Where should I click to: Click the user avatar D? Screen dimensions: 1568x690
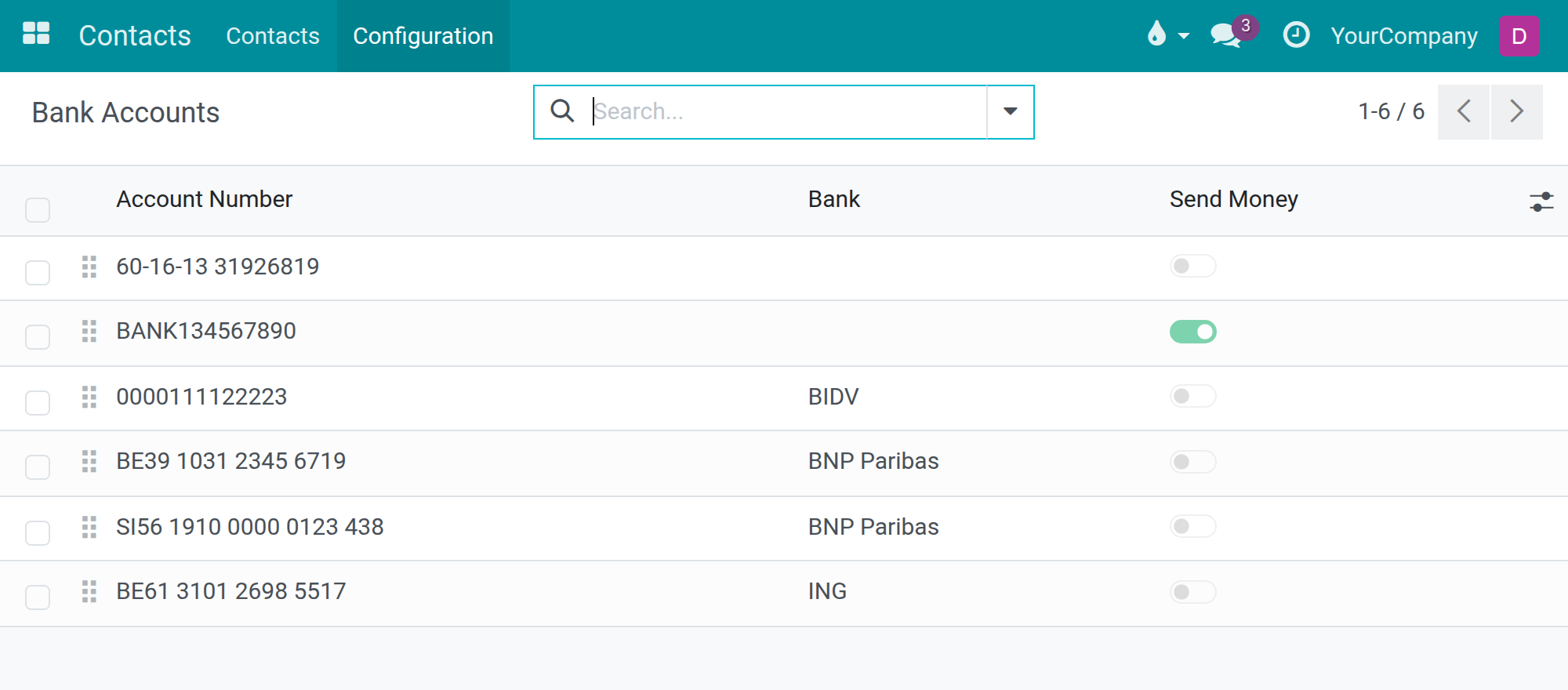click(x=1519, y=36)
